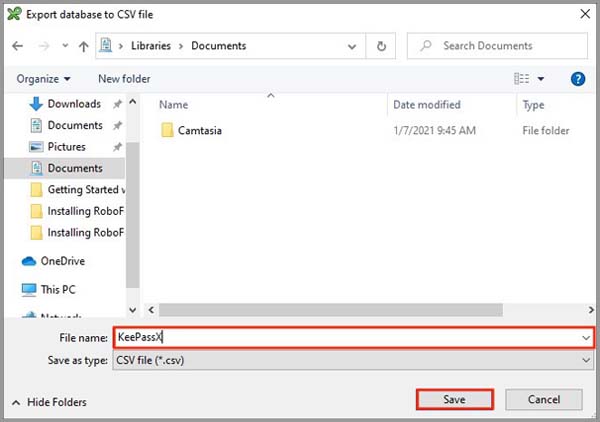
Task: Click the This PC monitor icon
Action: 29,290
